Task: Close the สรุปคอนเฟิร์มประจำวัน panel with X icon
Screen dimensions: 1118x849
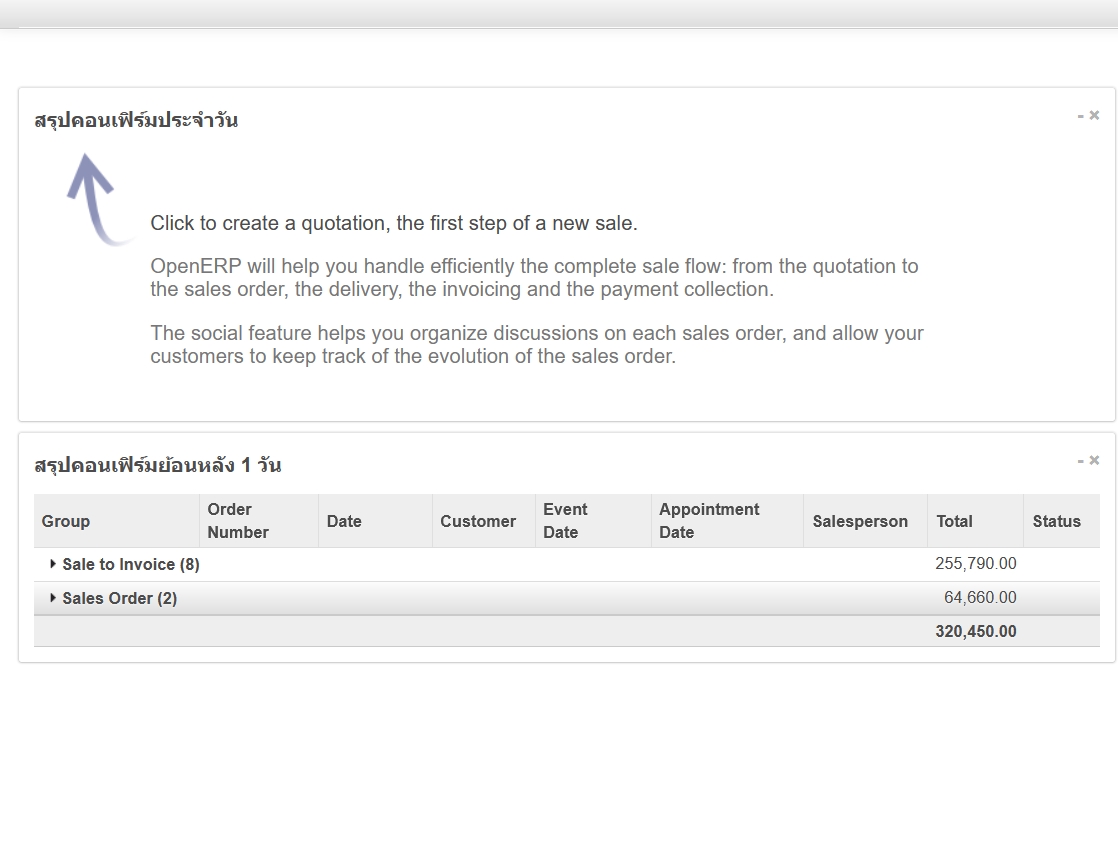Action: [1094, 115]
